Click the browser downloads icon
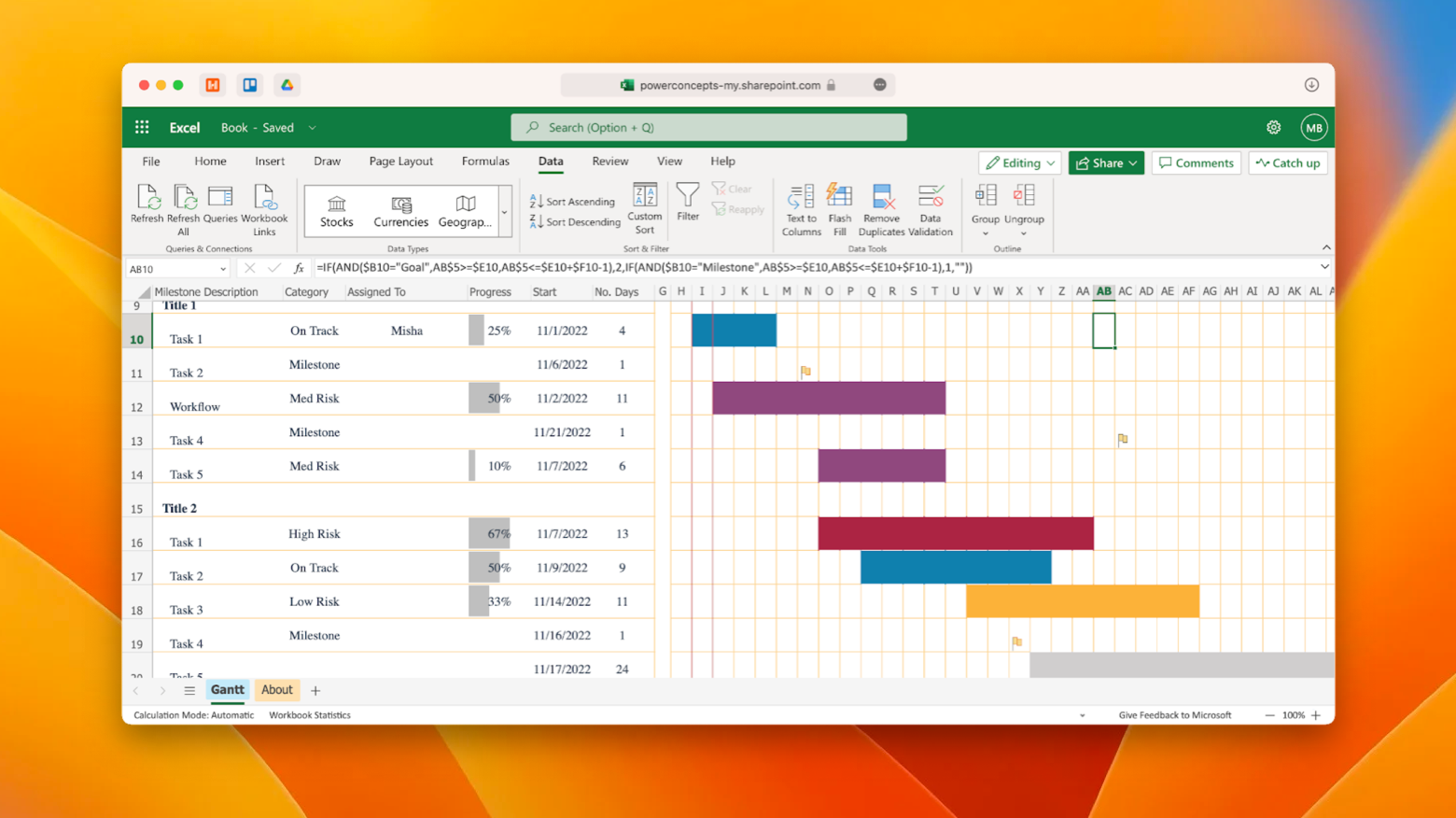This screenshot has width=1456, height=818. (1311, 85)
